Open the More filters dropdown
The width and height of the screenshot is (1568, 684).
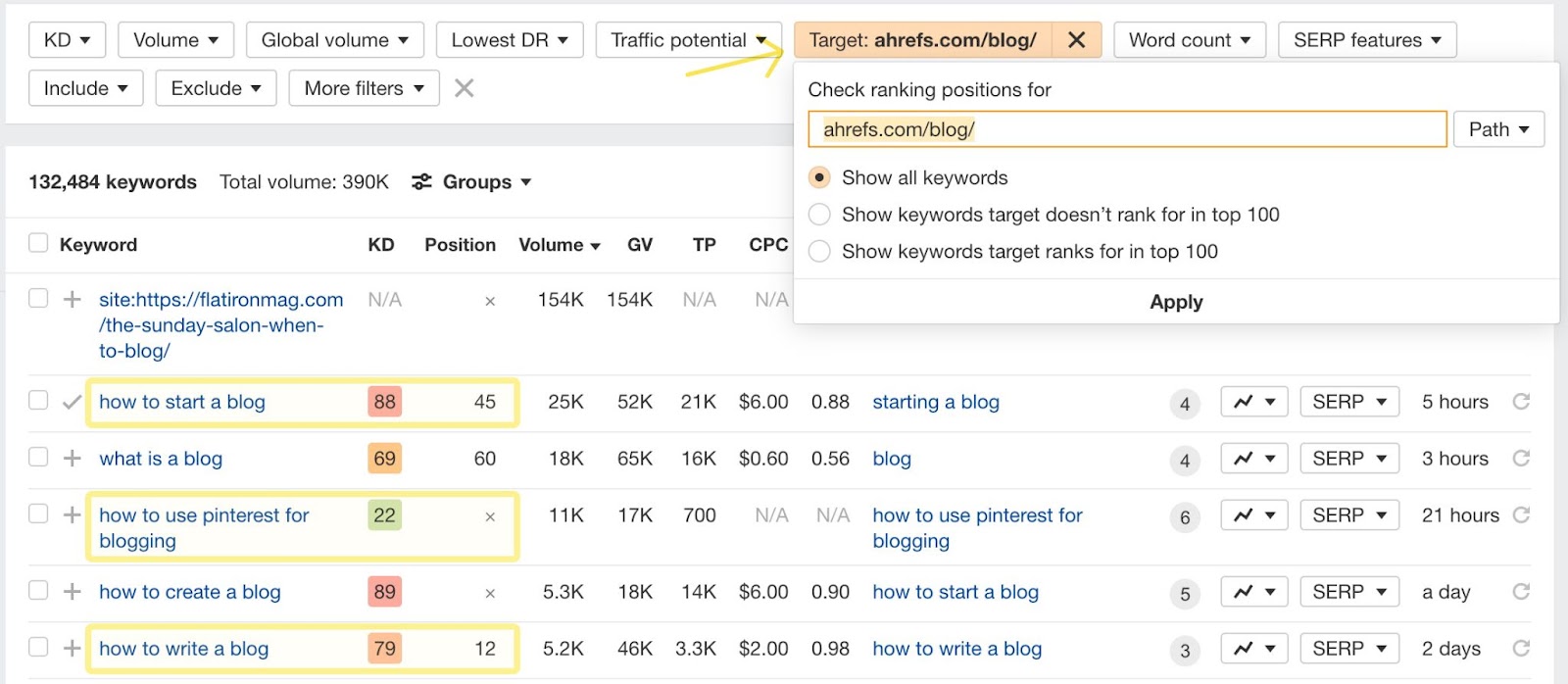[364, 88]
